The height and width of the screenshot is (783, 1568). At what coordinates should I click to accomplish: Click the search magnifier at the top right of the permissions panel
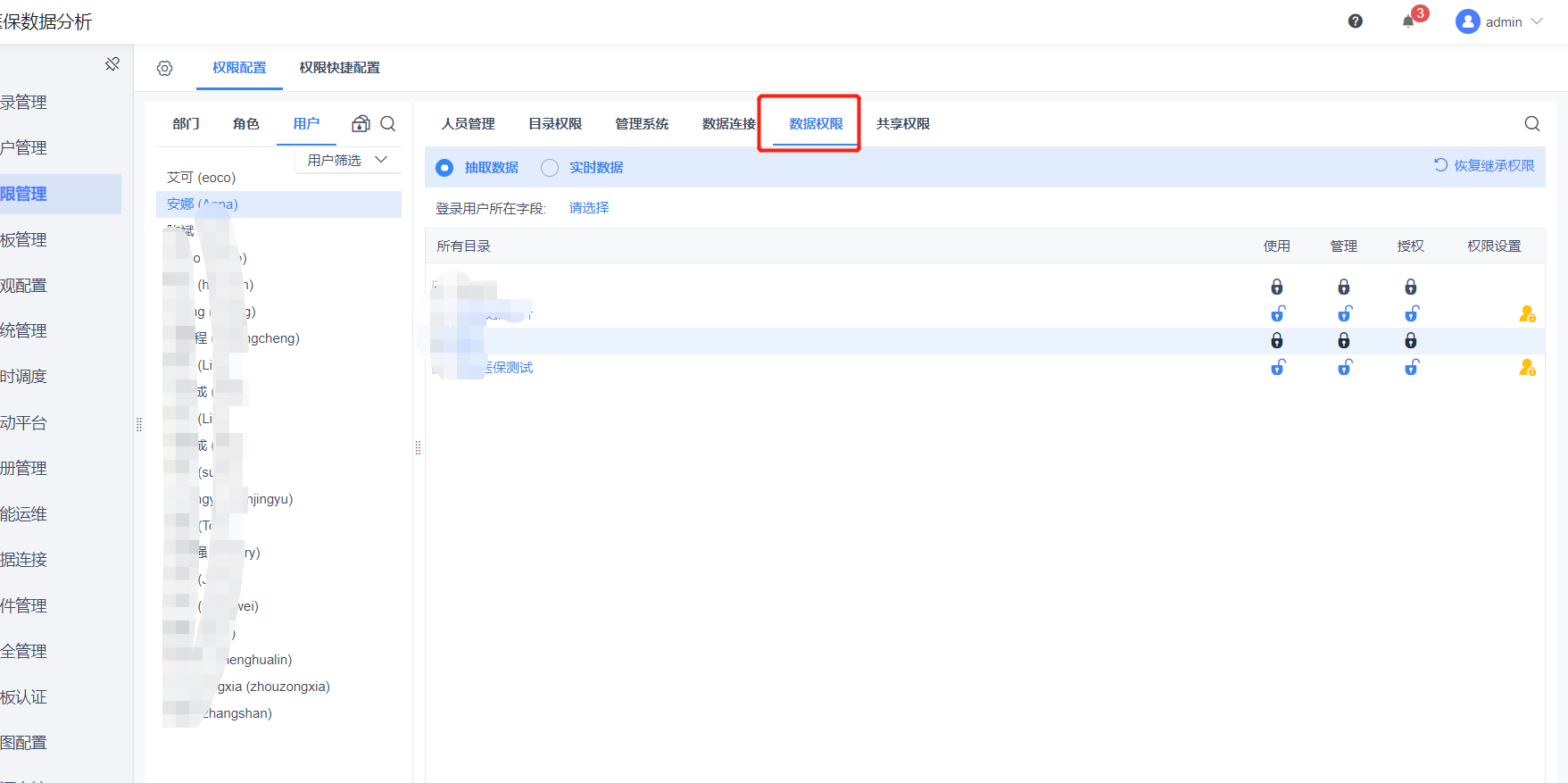click(1532, 124)
